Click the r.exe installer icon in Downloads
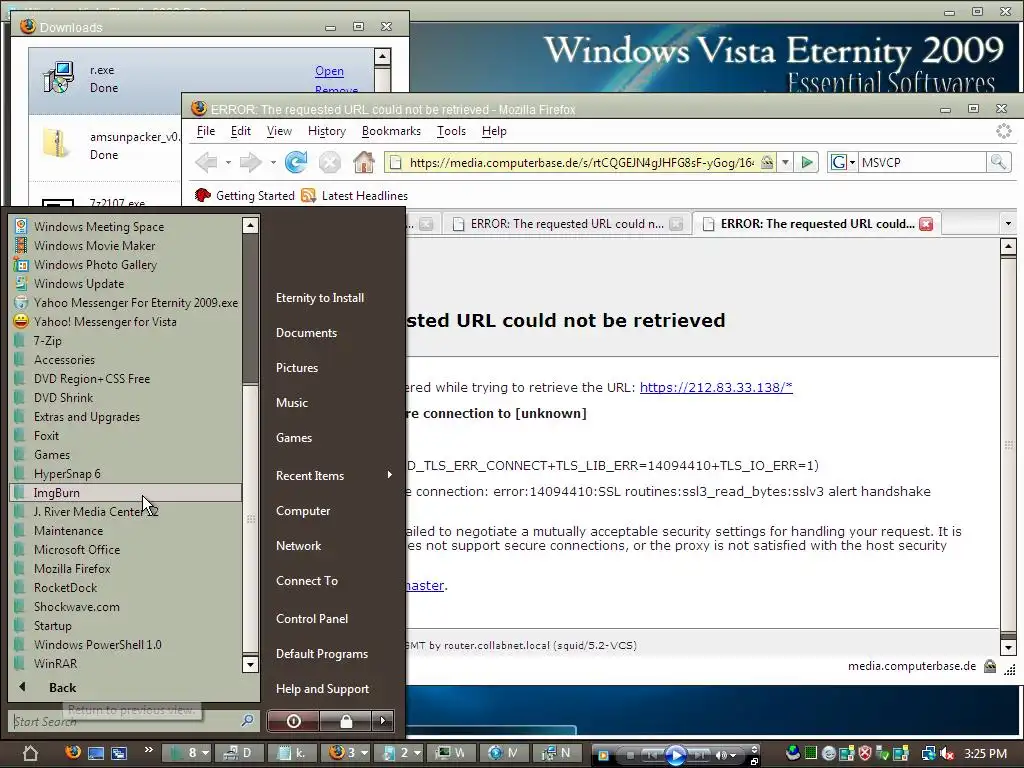The image size is (1024, 768). (58, 78)
